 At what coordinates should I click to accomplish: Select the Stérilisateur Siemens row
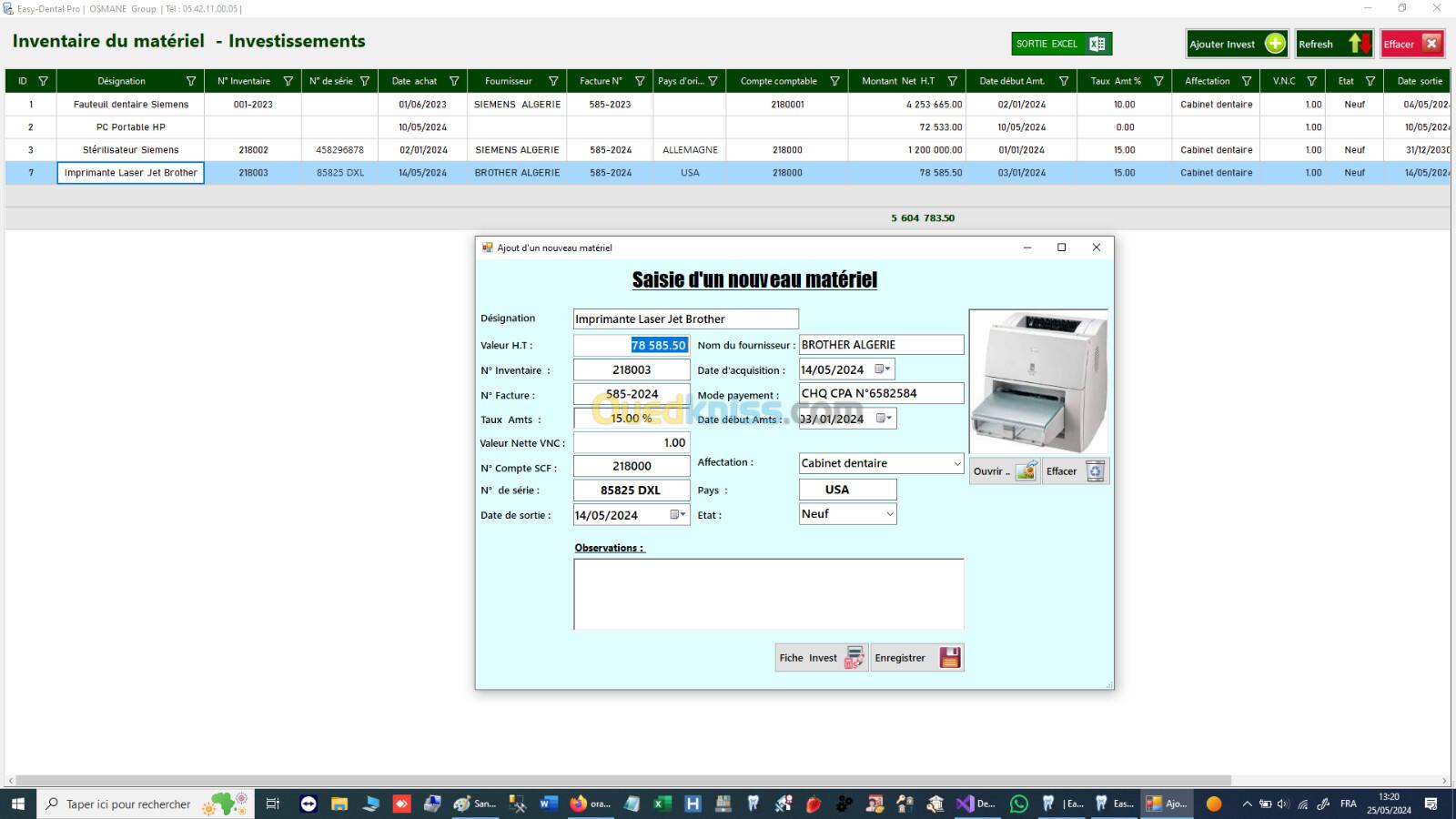(130, 150)
